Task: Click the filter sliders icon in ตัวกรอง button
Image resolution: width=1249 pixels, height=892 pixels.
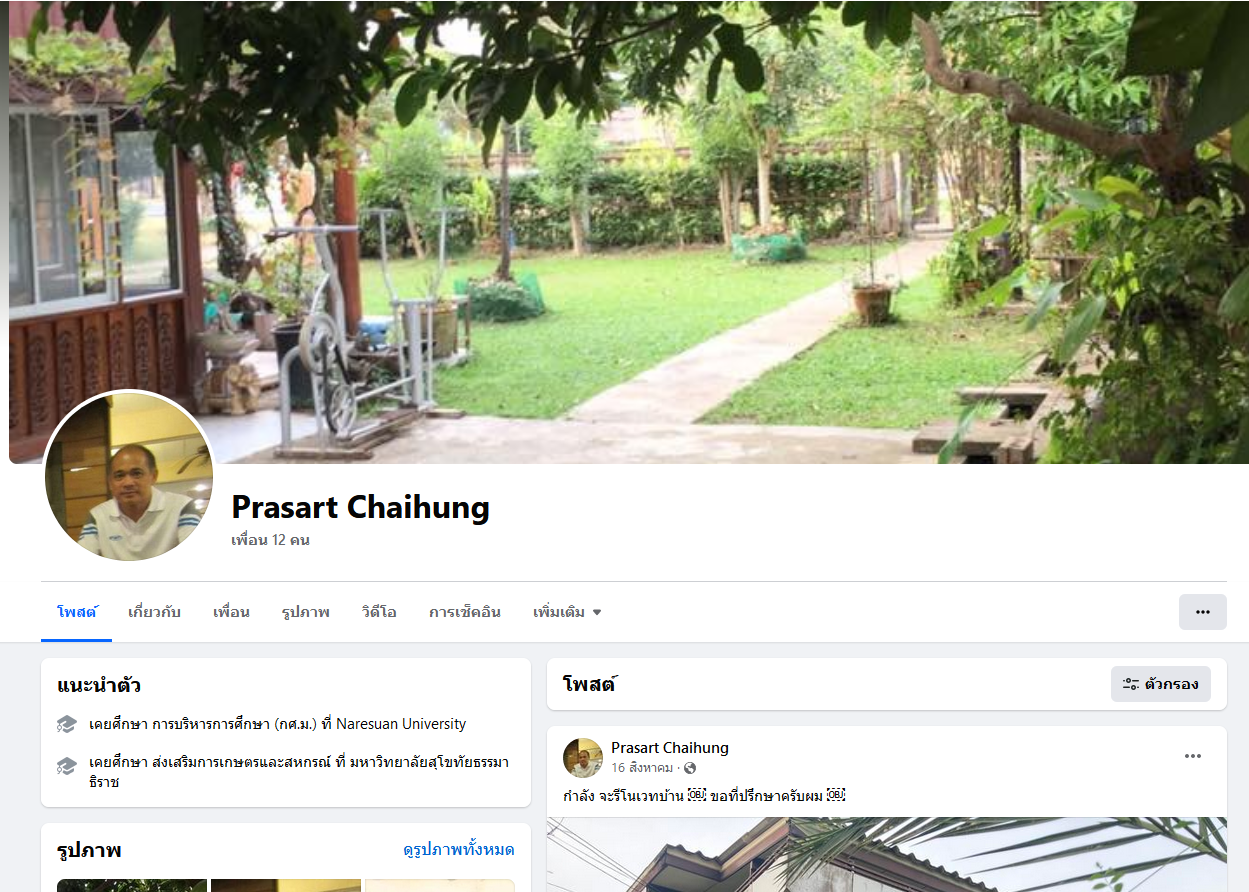Action: [x=1131, y=684]
